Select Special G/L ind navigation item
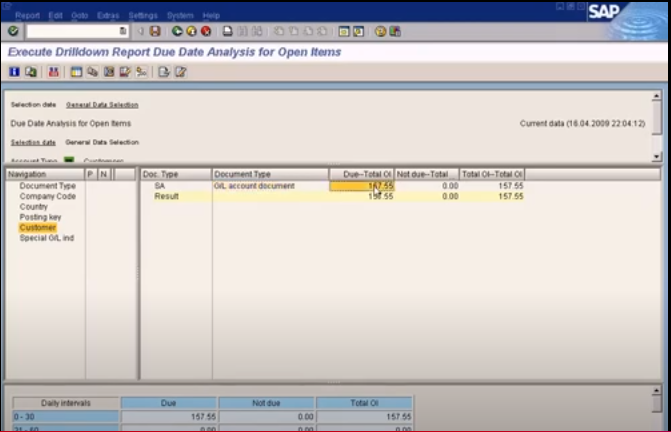Screen dimensions: 671x432 47,238
